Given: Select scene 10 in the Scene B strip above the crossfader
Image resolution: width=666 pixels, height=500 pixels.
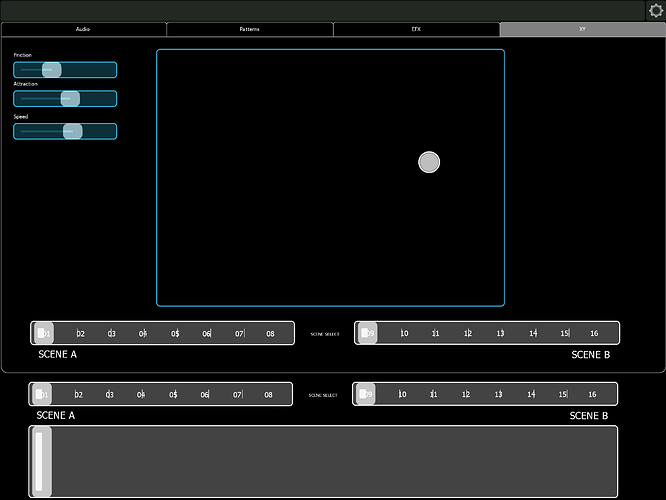Looking at the screenshot, I should pyautogui.click(x=402, y=395).
